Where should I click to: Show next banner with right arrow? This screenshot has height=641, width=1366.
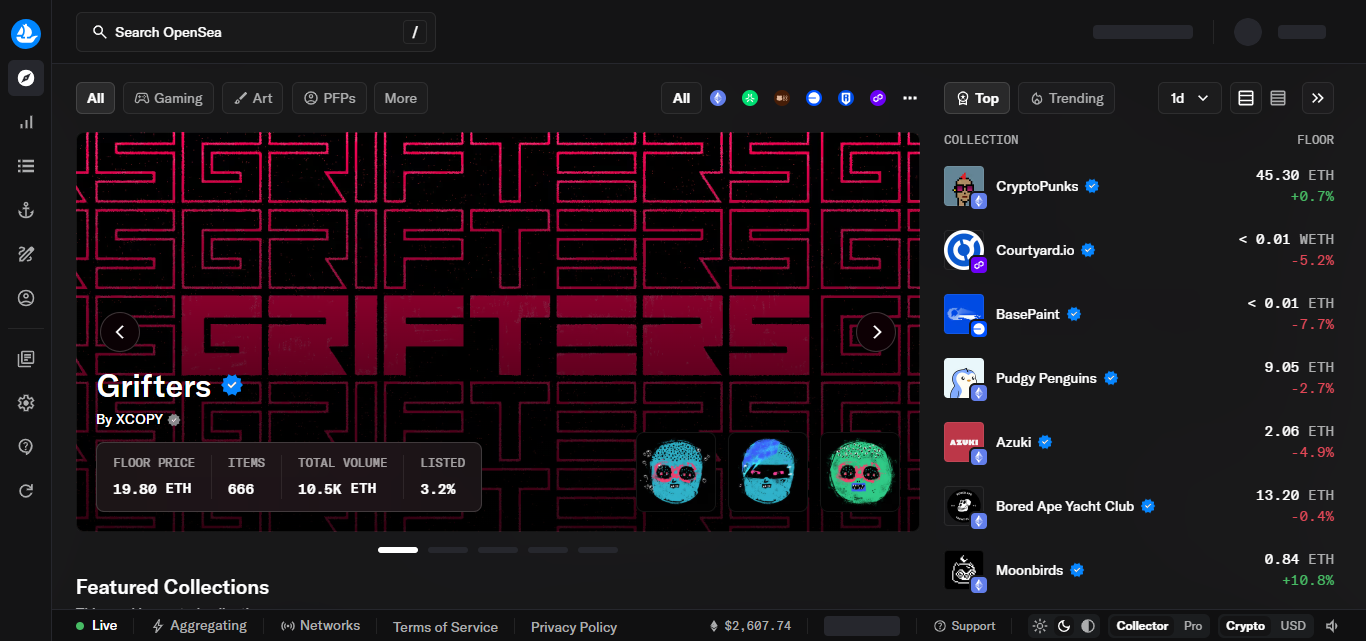(x=877, y=332)
